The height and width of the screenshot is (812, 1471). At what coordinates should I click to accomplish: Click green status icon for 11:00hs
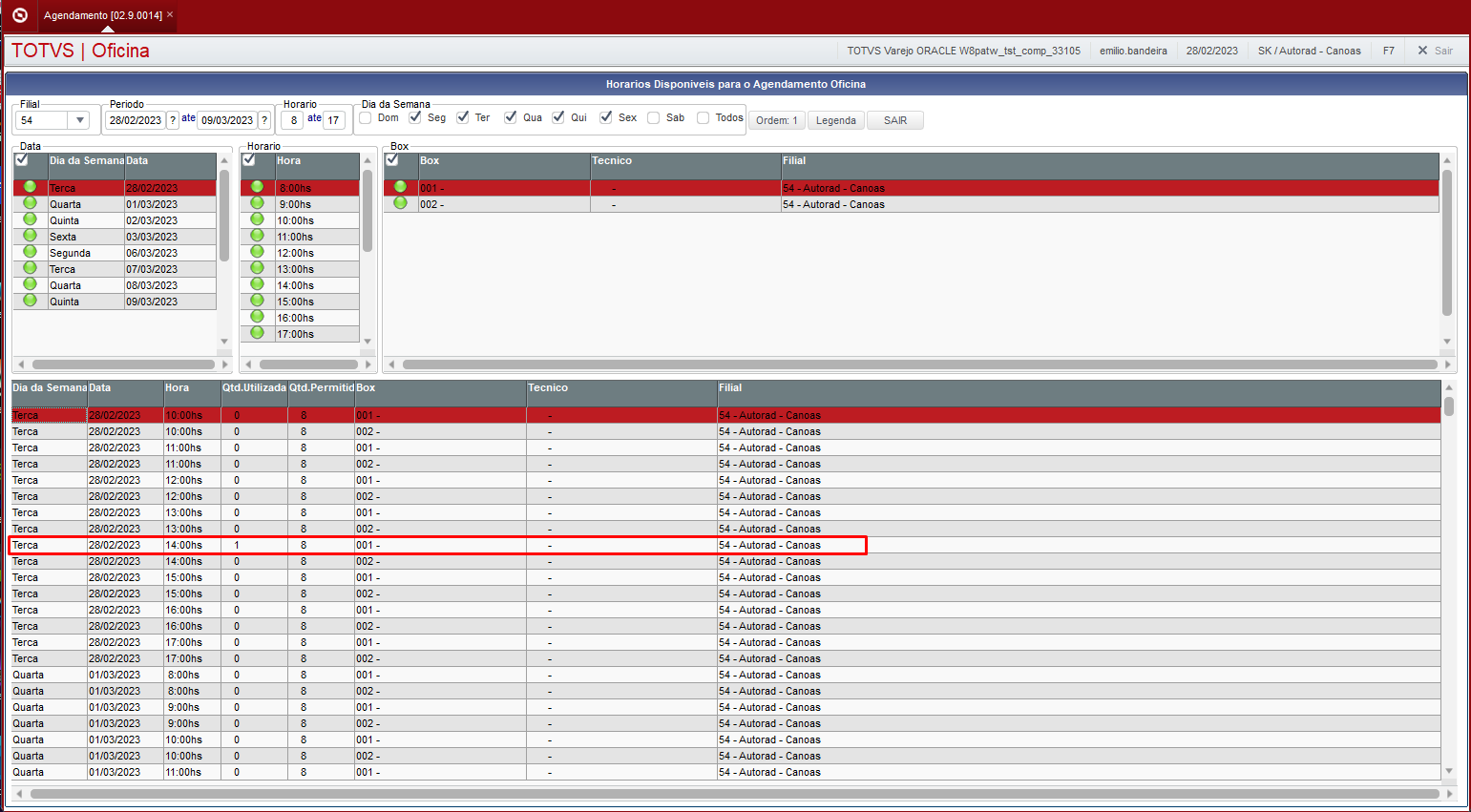257,236
